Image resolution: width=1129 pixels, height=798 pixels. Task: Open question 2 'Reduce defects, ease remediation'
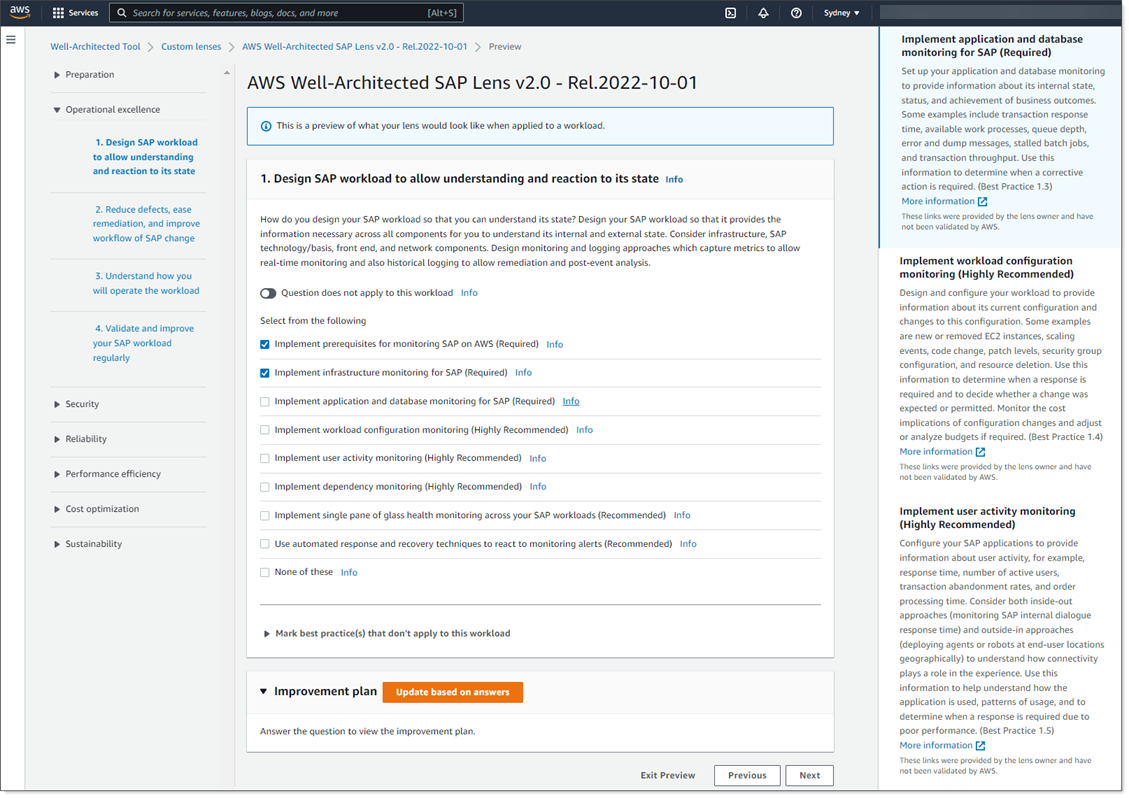(x=146, y=224)
